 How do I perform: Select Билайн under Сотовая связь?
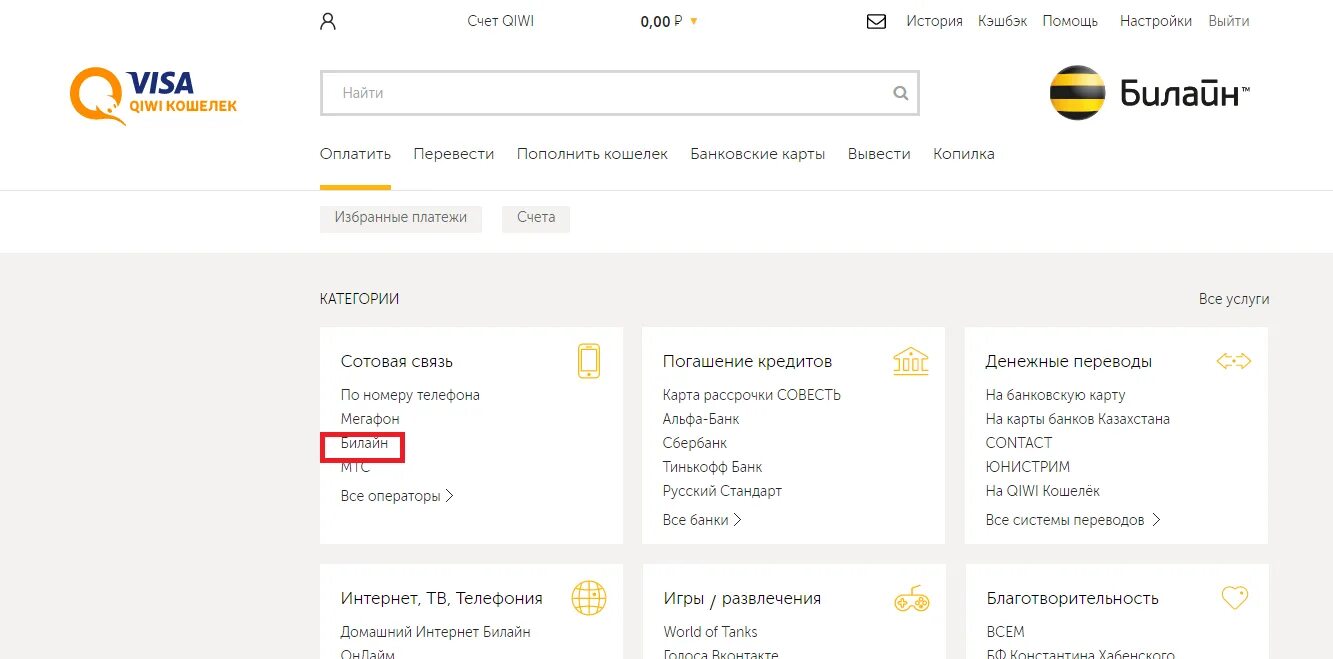click(x=364, y=443)
